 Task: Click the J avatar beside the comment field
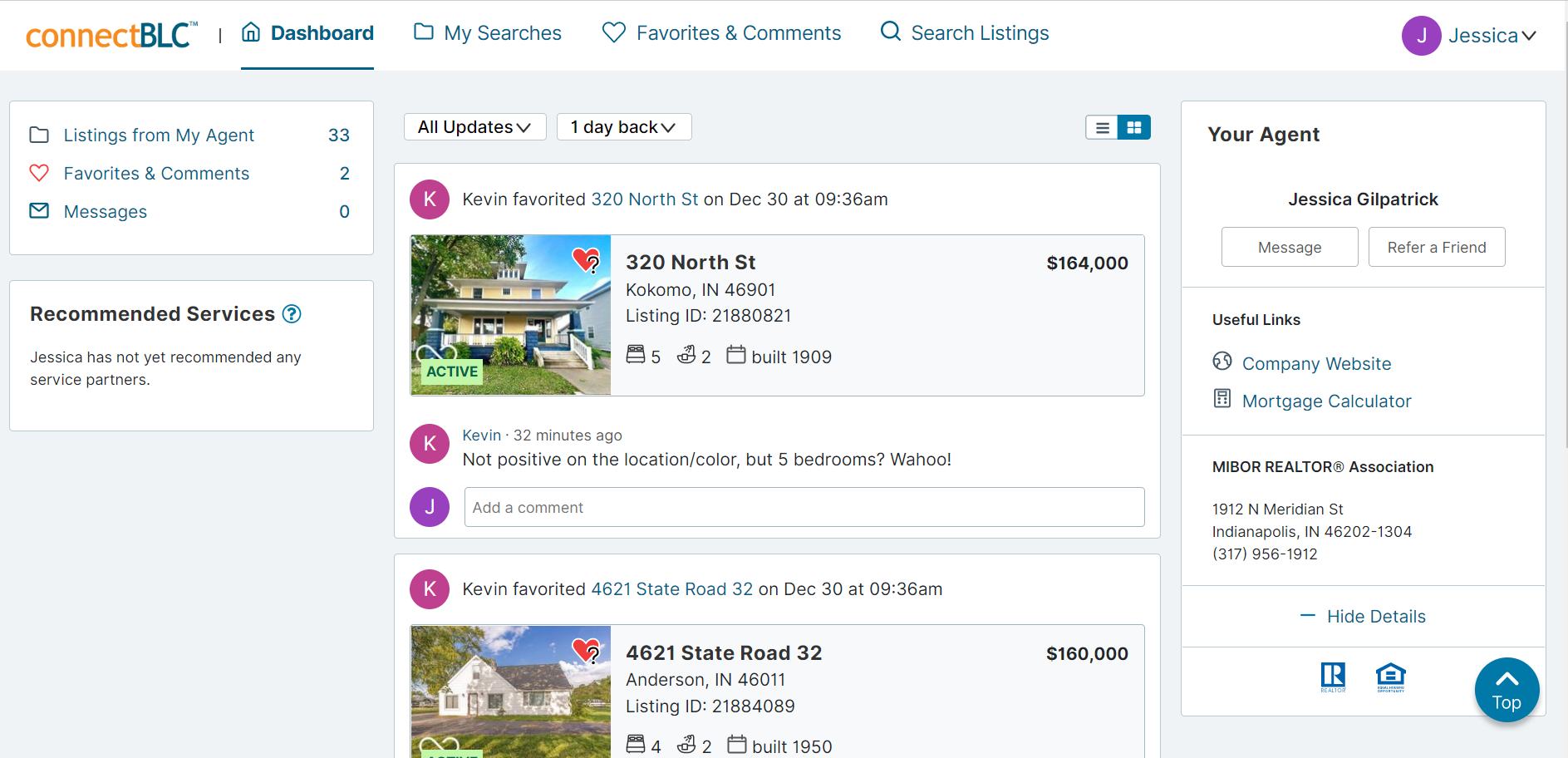[x=430, y=507]
